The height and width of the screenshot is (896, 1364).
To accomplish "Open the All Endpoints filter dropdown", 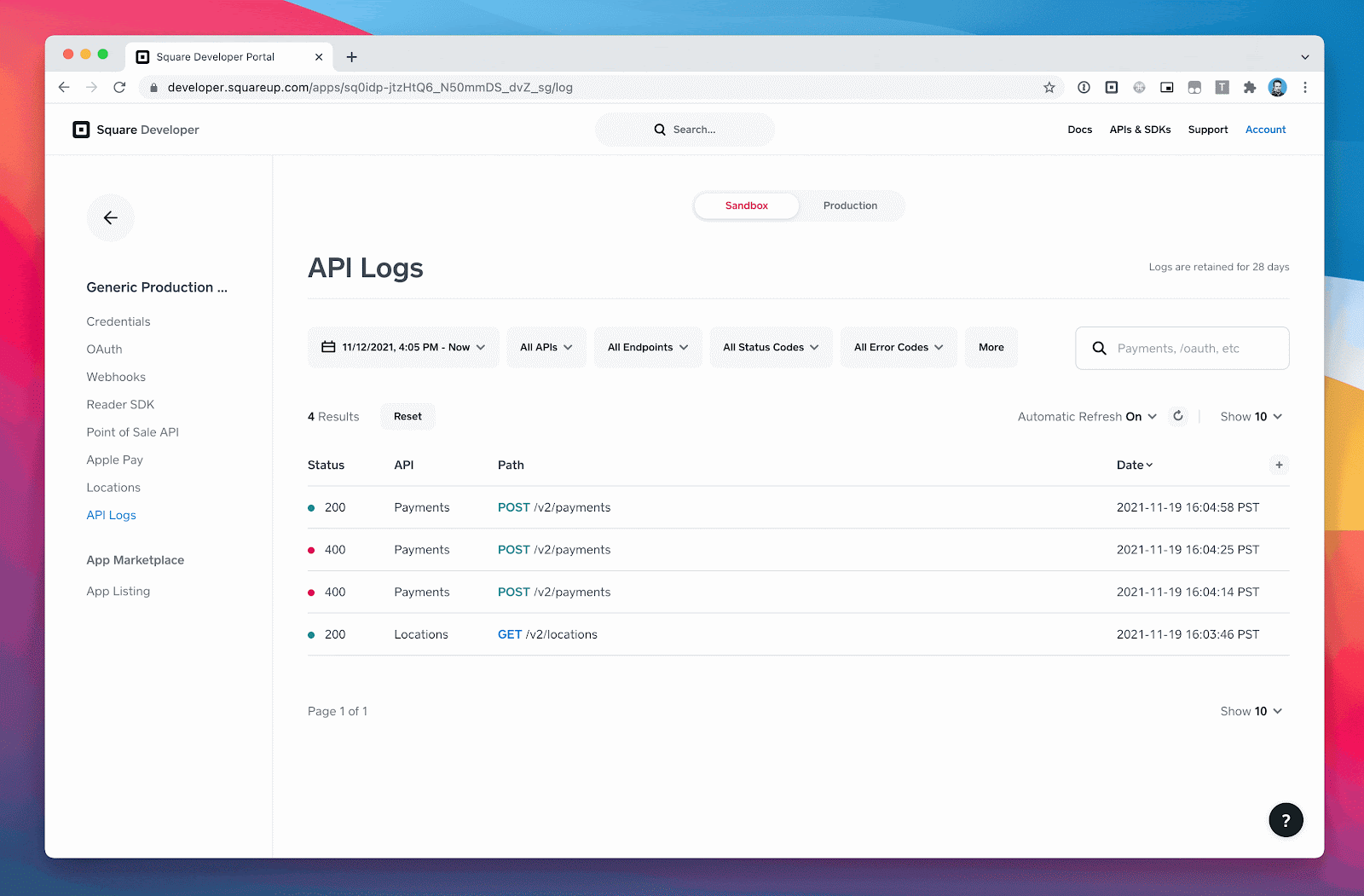I will (648, 347).
